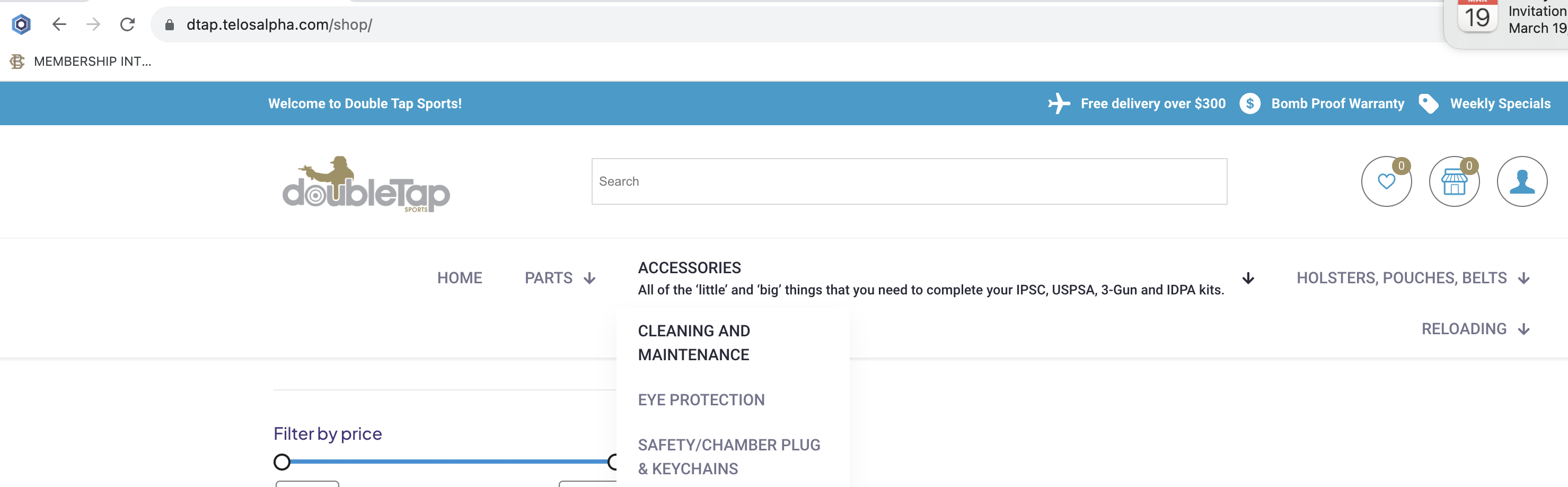The width and height of the screenshot is (1568, 487).
Task: Reload the page with the refresh icon
Action: 127,24
